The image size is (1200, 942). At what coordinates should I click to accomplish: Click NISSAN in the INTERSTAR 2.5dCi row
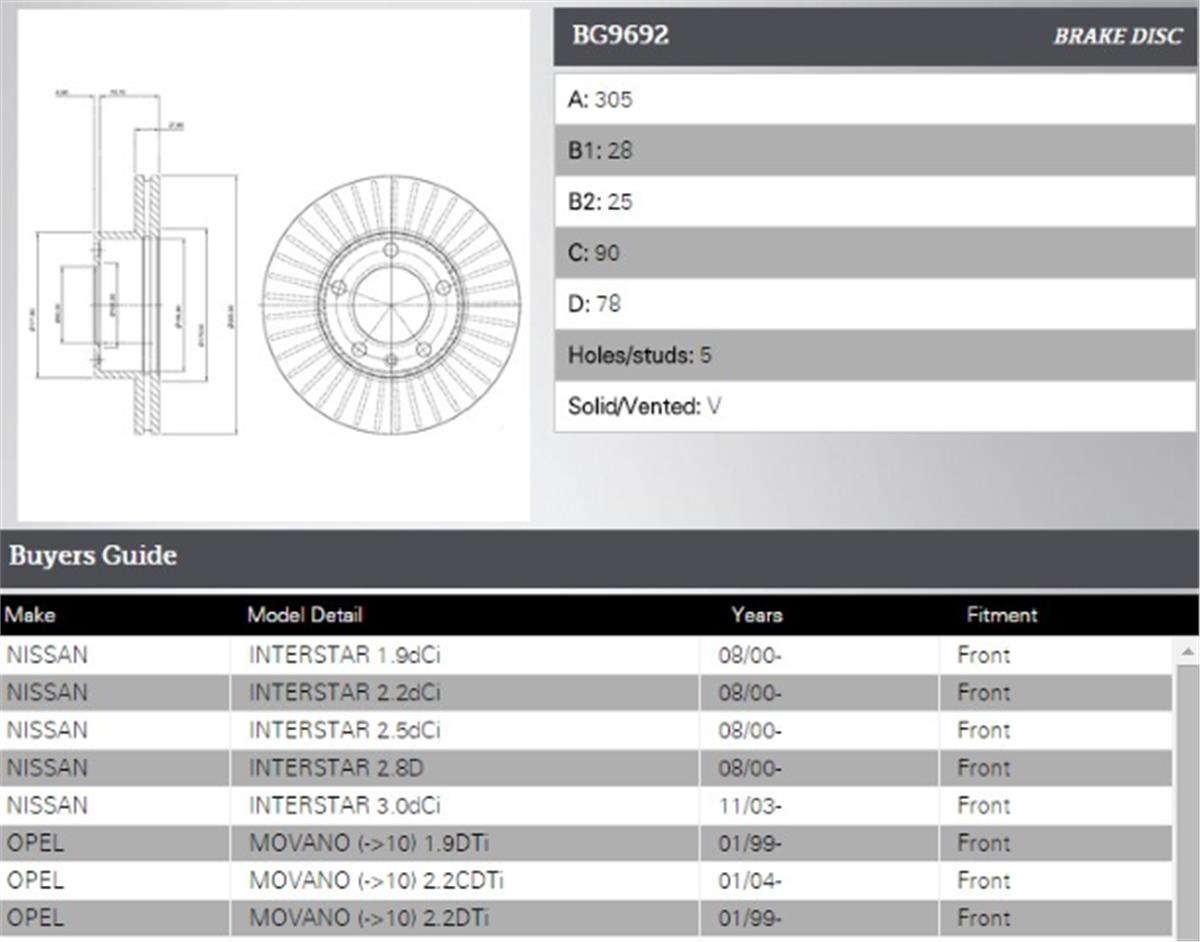(x=47, y=730)
